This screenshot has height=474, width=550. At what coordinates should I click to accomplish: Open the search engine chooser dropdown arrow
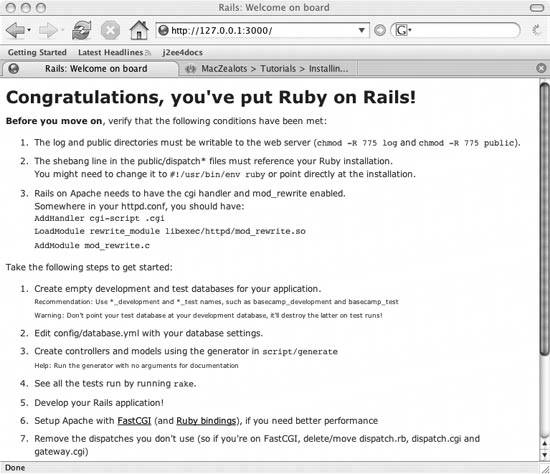pyautogui.click(x=410, y=30)
